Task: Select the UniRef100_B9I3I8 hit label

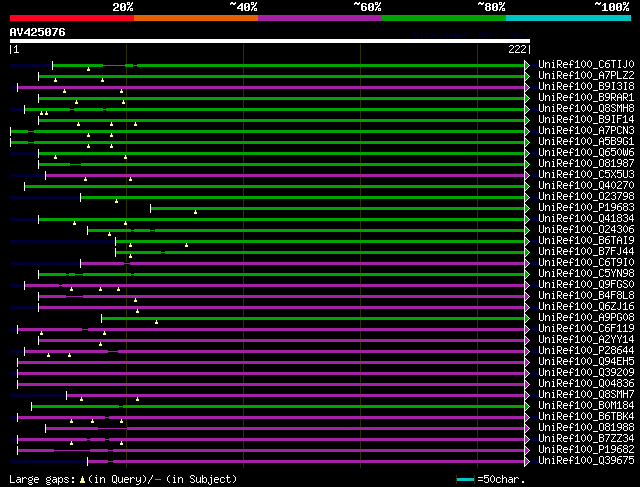Action: (586, 87)
